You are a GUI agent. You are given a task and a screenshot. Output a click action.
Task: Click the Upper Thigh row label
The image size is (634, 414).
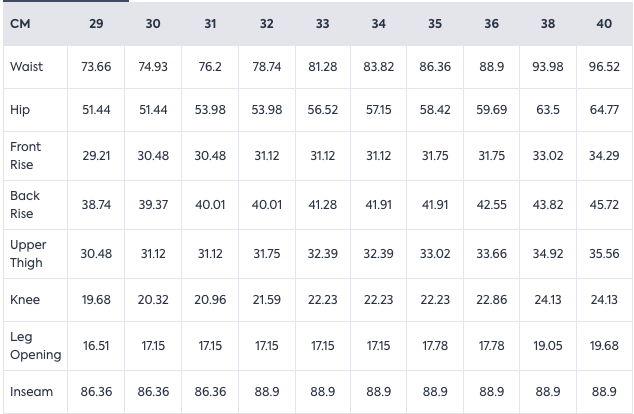(28, 253)
